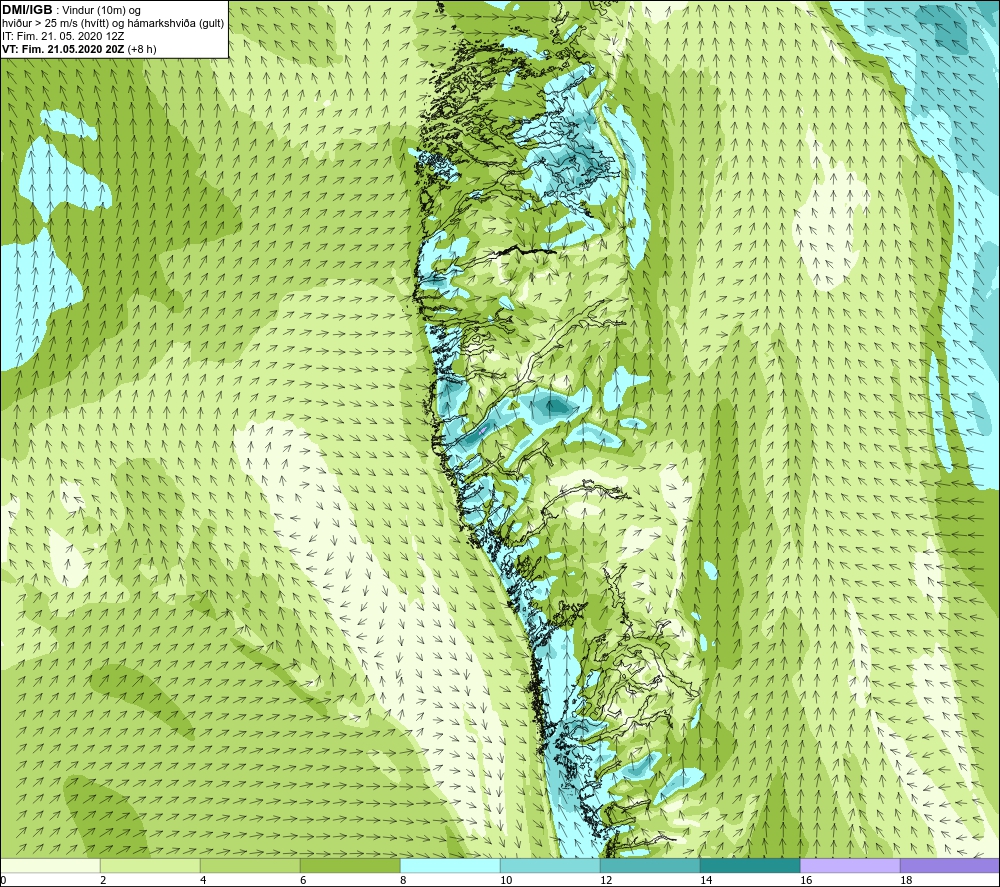Click the title line "DMI/IGB : Vindur (10m) og"
Image resolution: width=1000 pixels, height=887 pixels.
(x=71, y=10)
